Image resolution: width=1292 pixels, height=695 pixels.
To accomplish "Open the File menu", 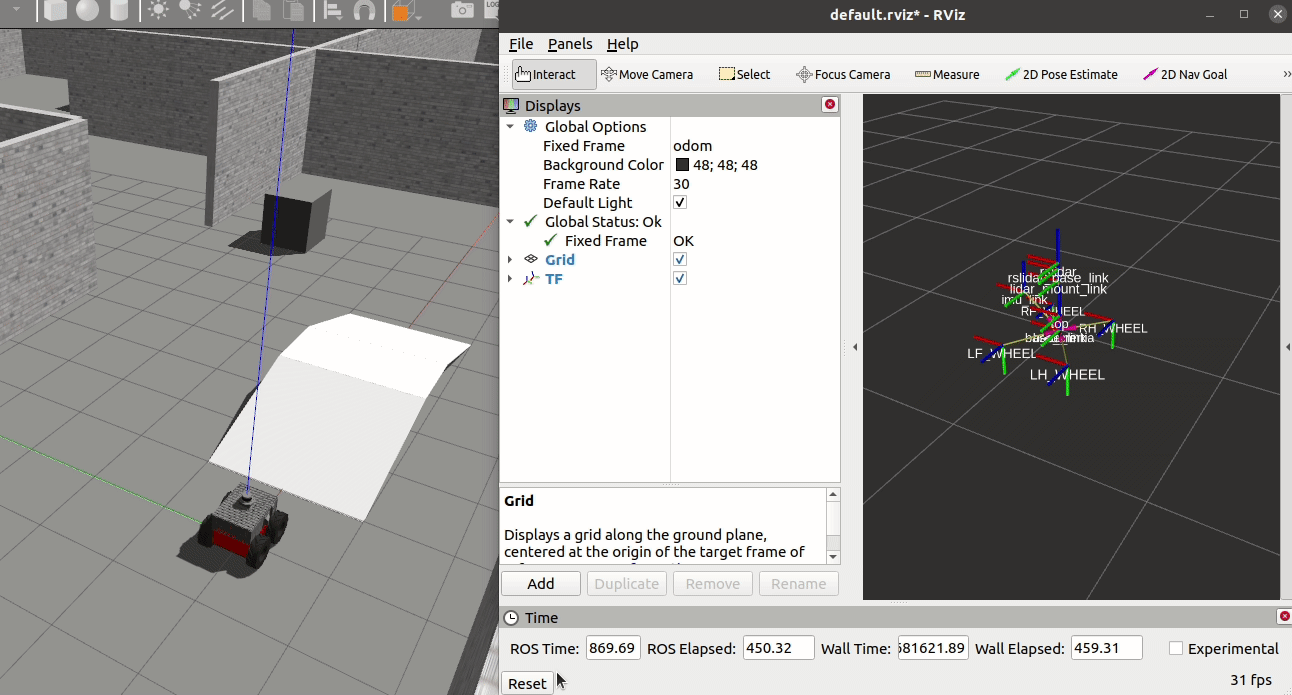I will 521,44.
